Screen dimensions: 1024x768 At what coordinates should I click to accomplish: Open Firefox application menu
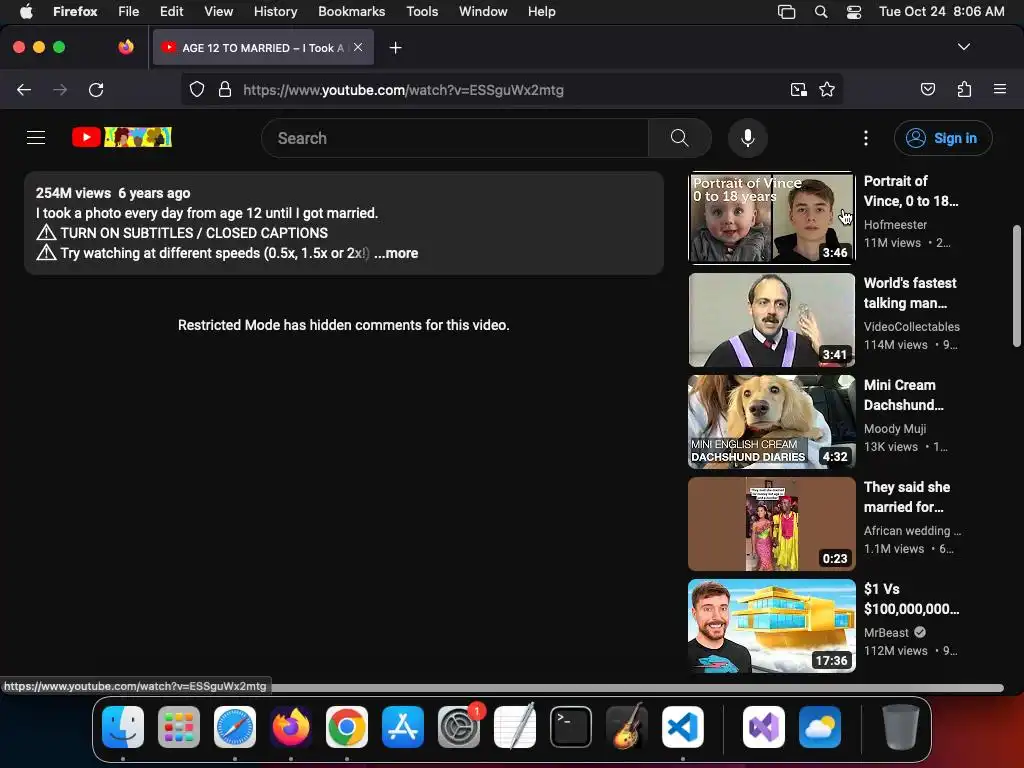[x=1000, y=89]
